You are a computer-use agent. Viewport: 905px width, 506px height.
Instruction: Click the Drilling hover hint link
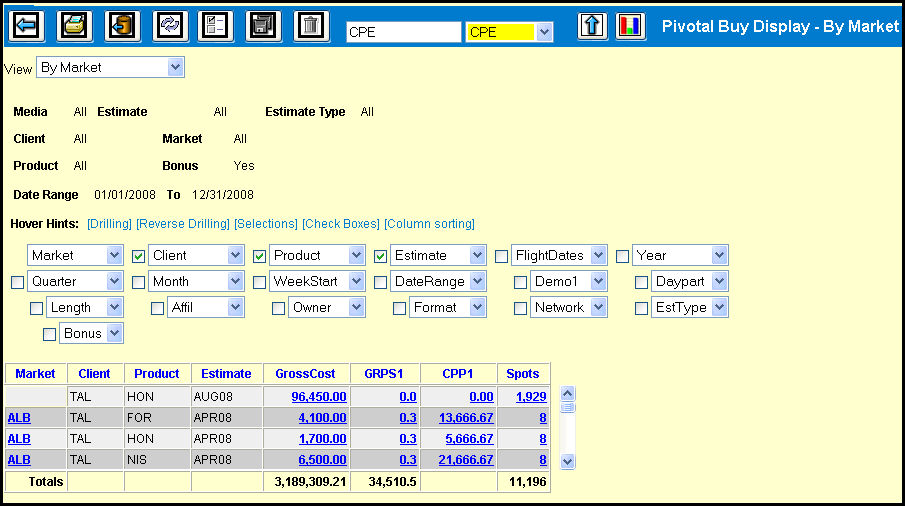tap(109, 224)
